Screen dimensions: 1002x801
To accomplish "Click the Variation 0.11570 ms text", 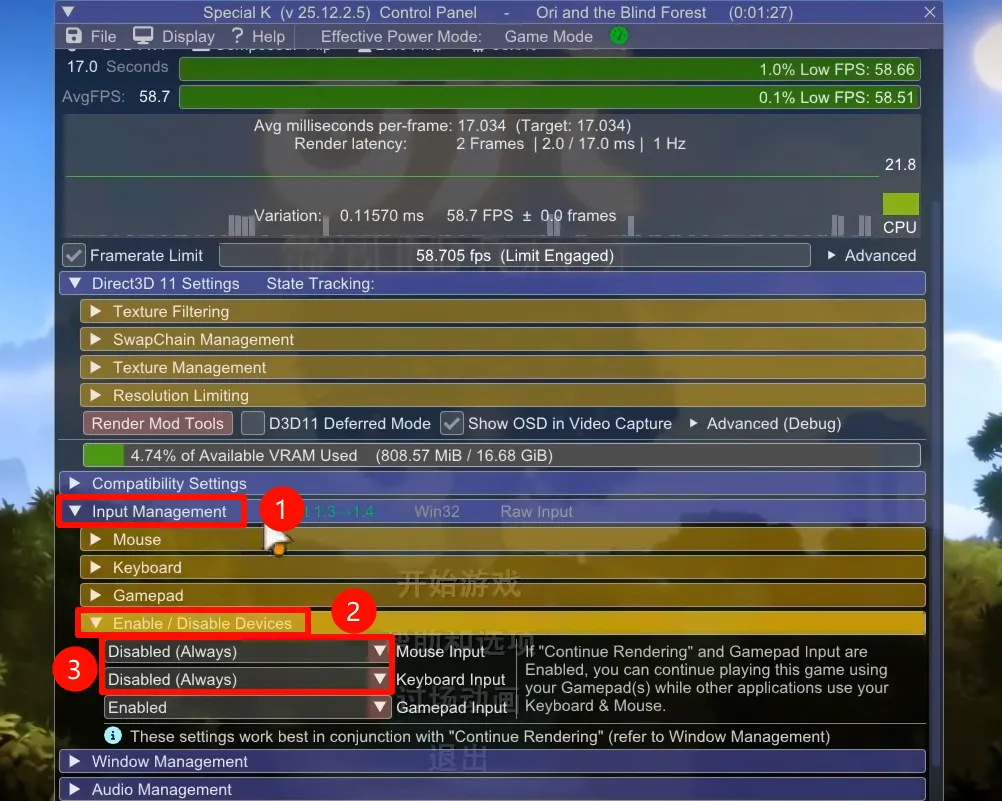I will tap(339, 215).
